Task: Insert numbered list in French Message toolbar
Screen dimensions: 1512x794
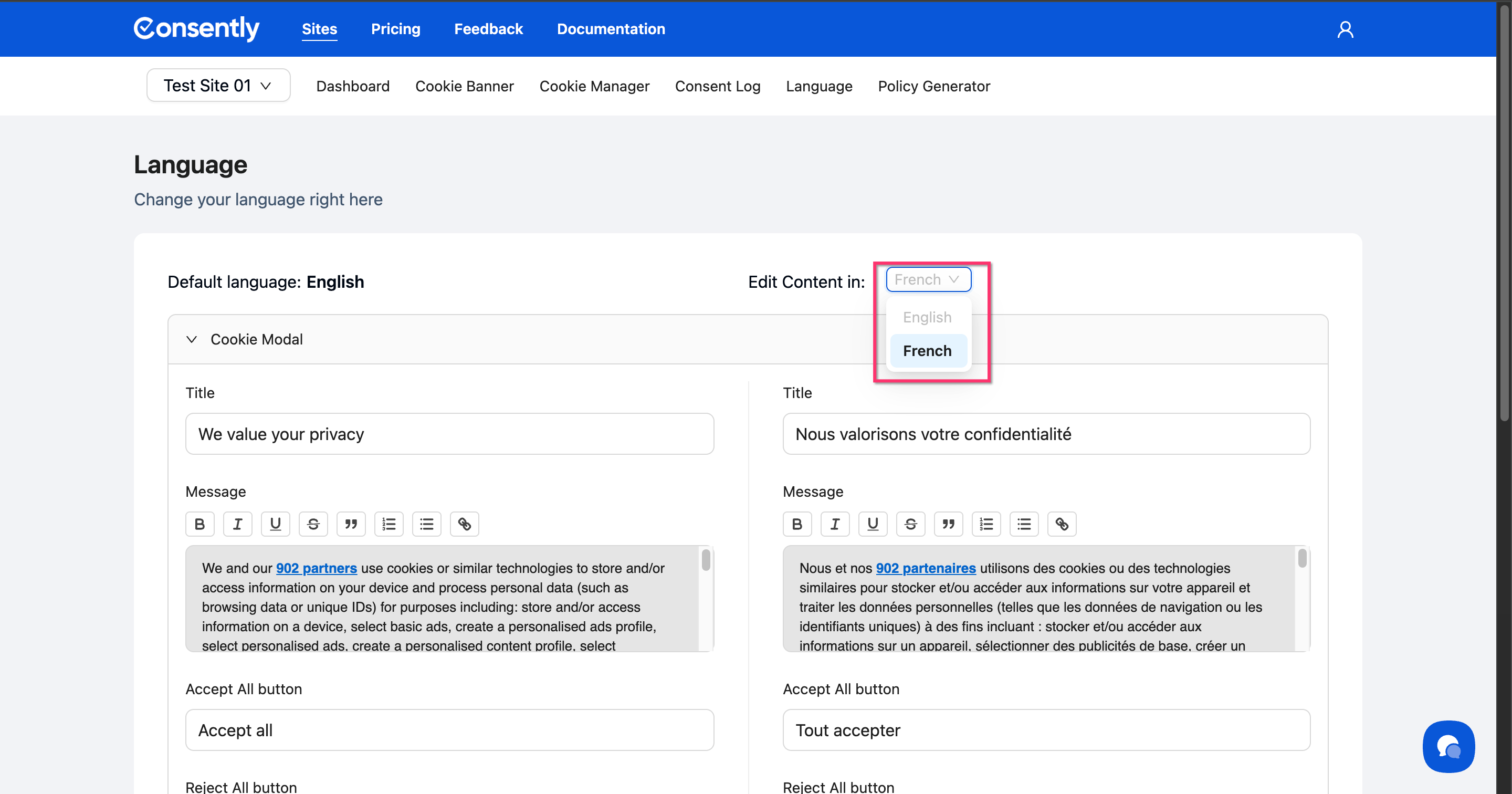Action: pos(986,524)
